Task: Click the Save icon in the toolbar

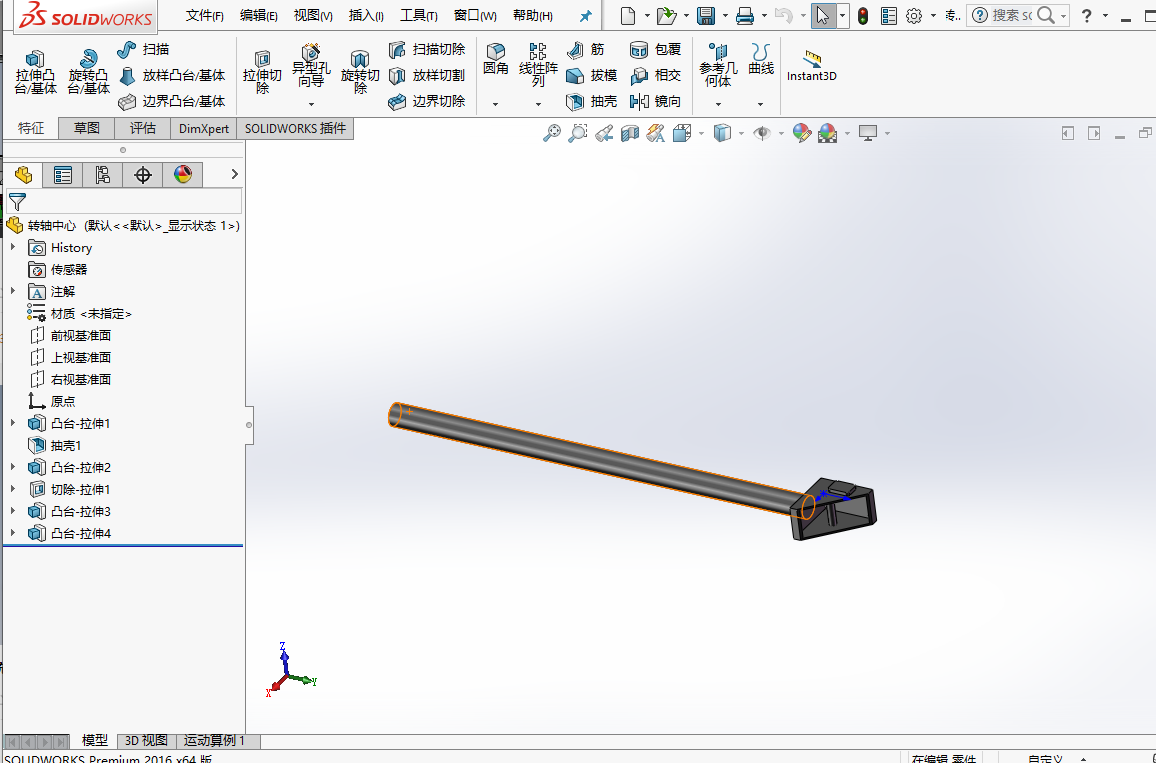Action: pyautogui.click(x=706, y=15)
